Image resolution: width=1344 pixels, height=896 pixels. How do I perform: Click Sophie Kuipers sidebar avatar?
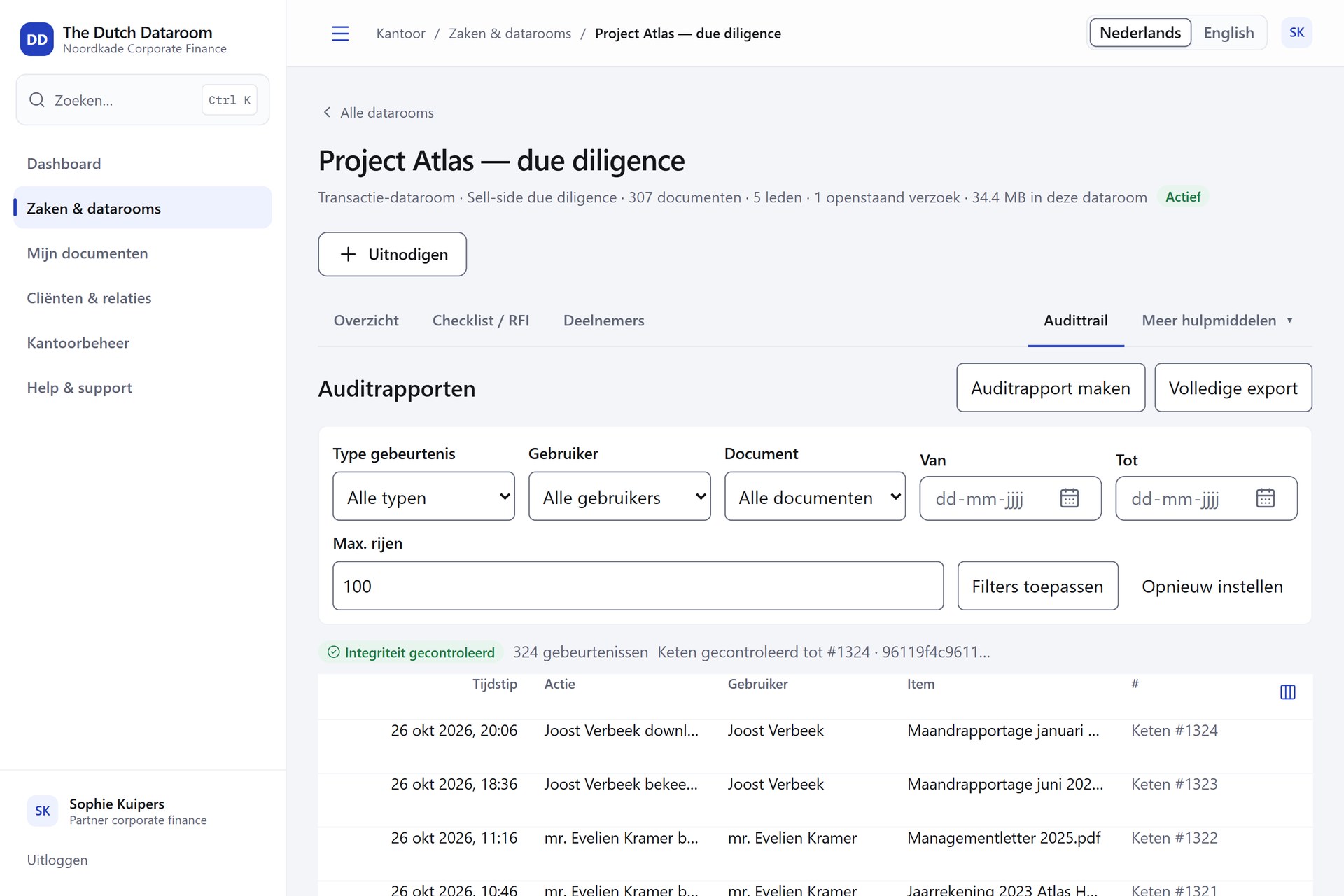43,811
